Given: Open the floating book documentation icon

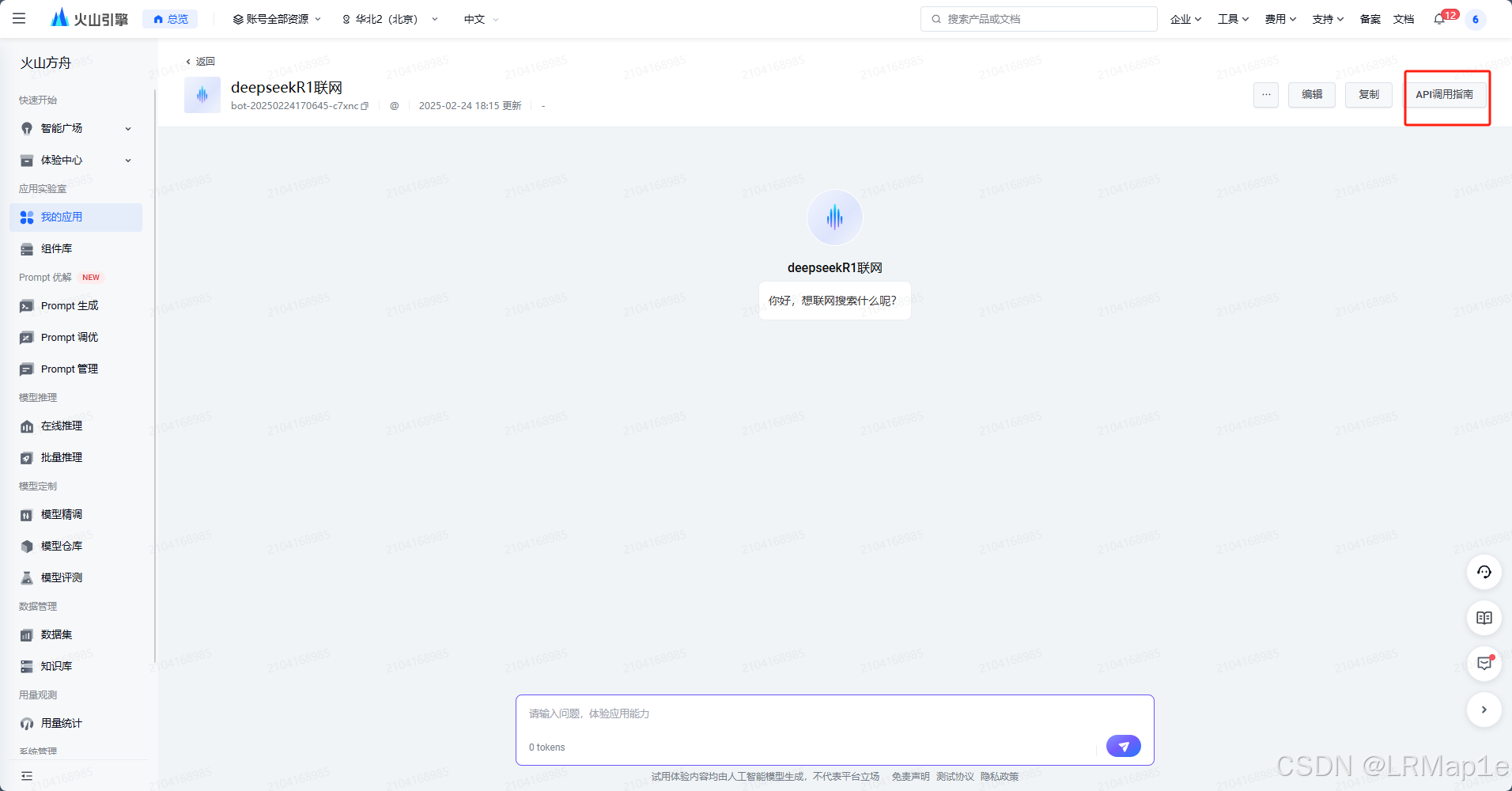Looking at the screenshot, I should coord(1484,618).
